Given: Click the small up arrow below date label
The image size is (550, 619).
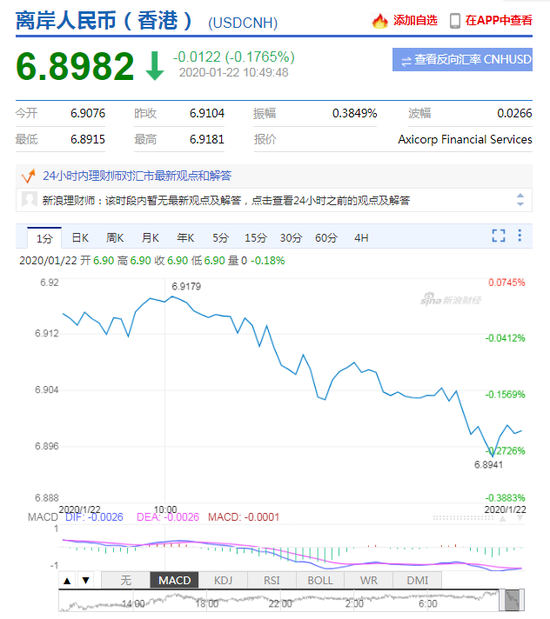Looking at the screenshot, I should coord(503,518).
